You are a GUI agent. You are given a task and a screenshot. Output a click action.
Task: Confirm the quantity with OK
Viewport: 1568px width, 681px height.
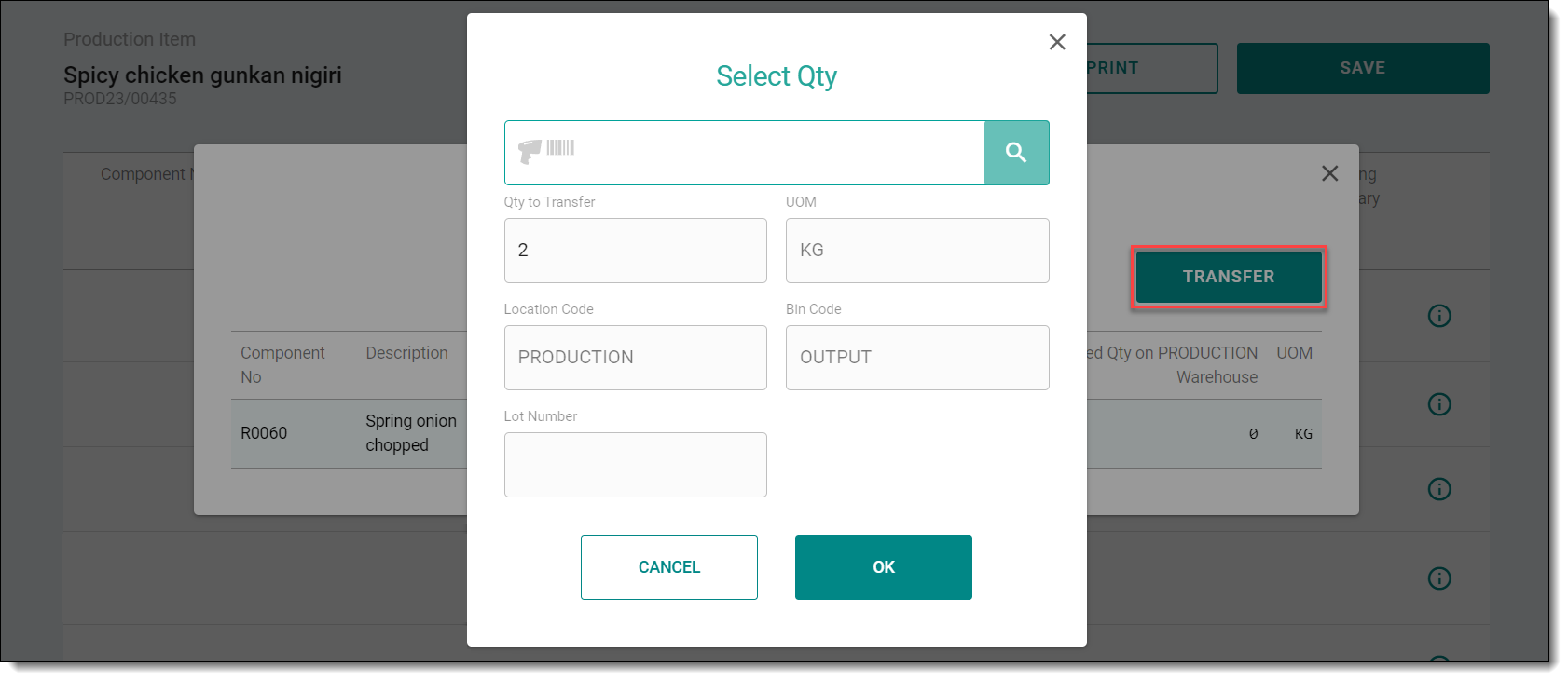pos(883,567)
